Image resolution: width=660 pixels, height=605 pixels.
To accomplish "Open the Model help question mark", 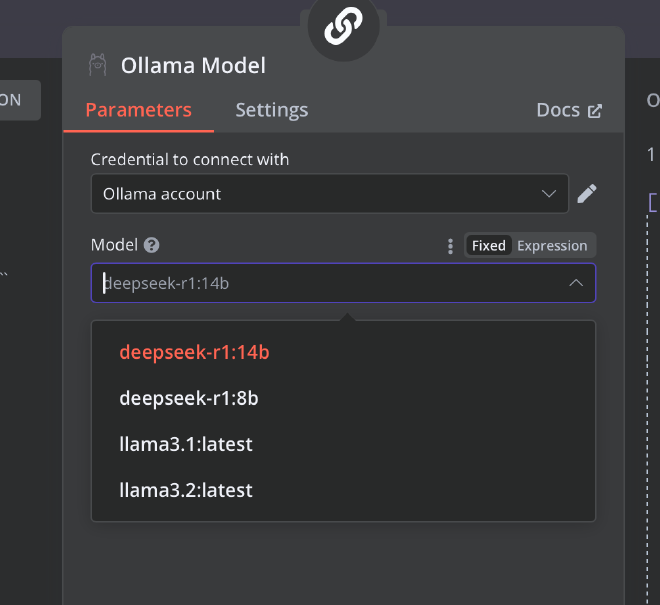I will click(152, 245).
